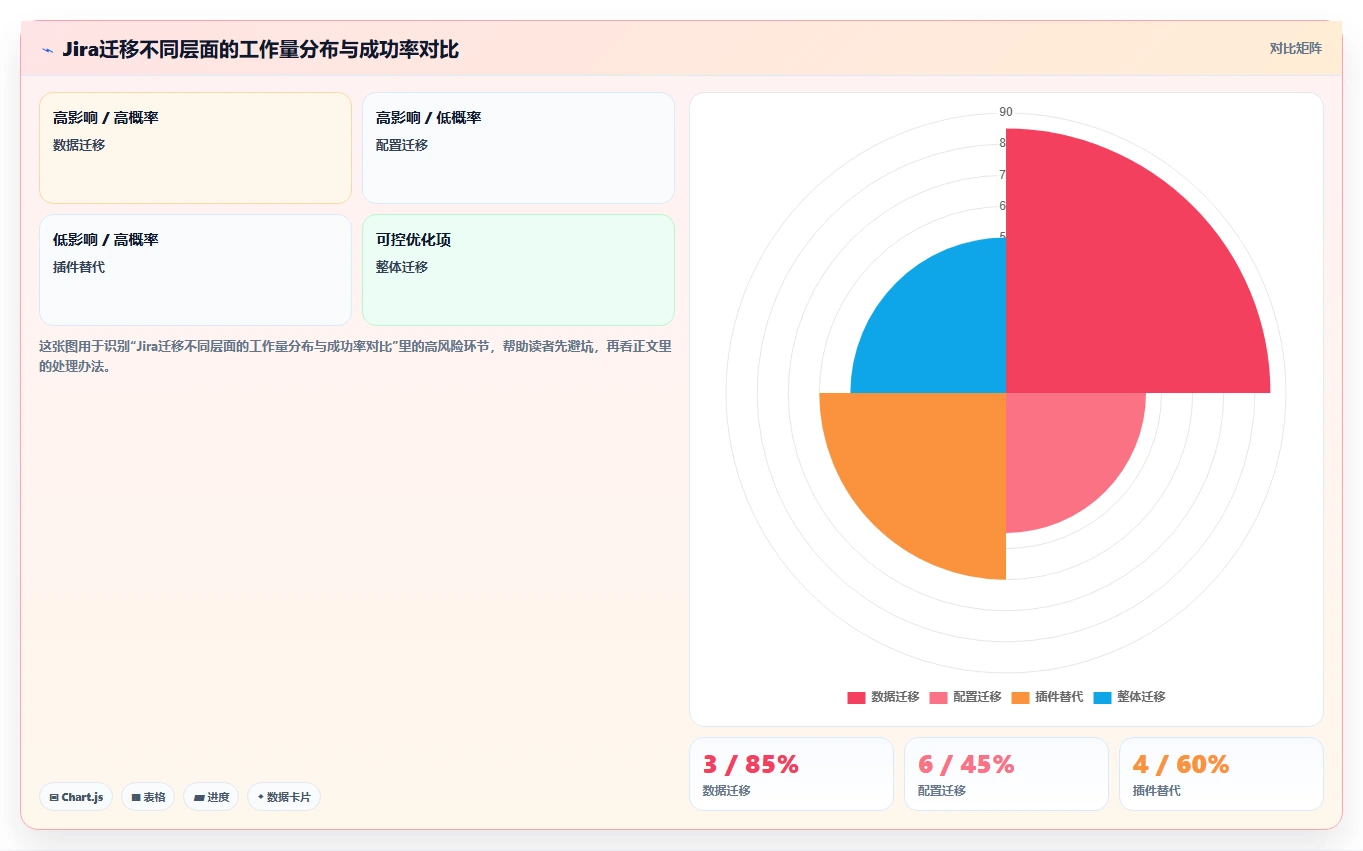Click the Chart.js tag
This screenshot has height=851, width=1363.
76,797
